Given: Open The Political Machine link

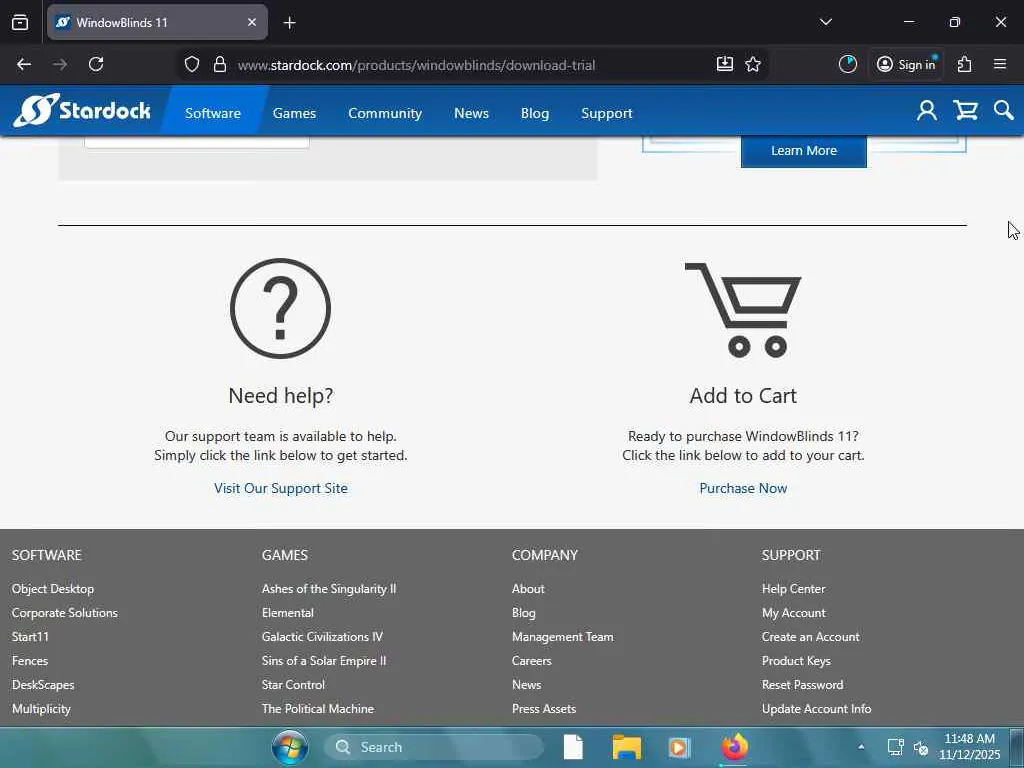Looking at the screenshot, I should coord(318,709).
